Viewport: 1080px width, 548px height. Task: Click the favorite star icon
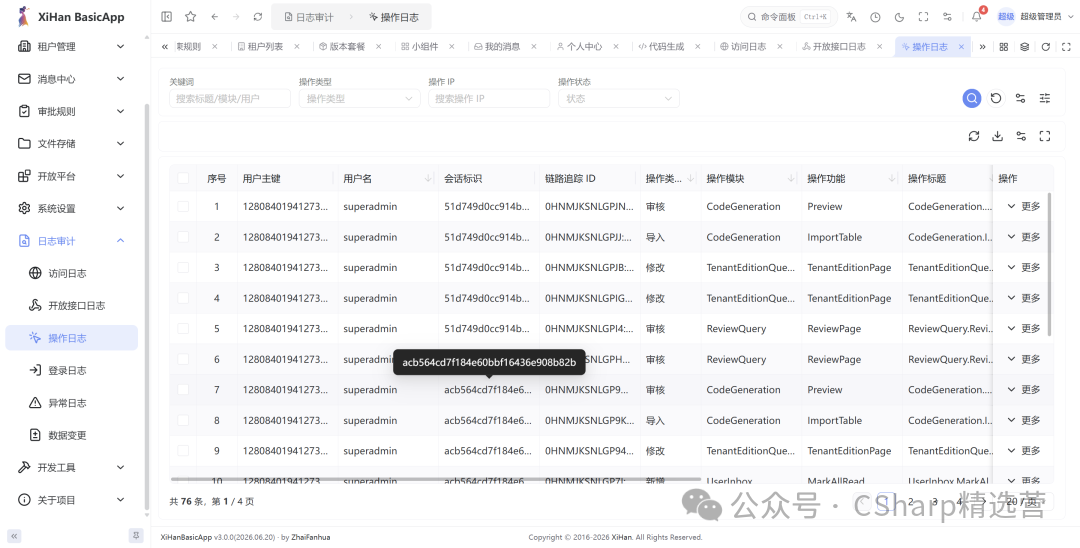tap(191, 17)
